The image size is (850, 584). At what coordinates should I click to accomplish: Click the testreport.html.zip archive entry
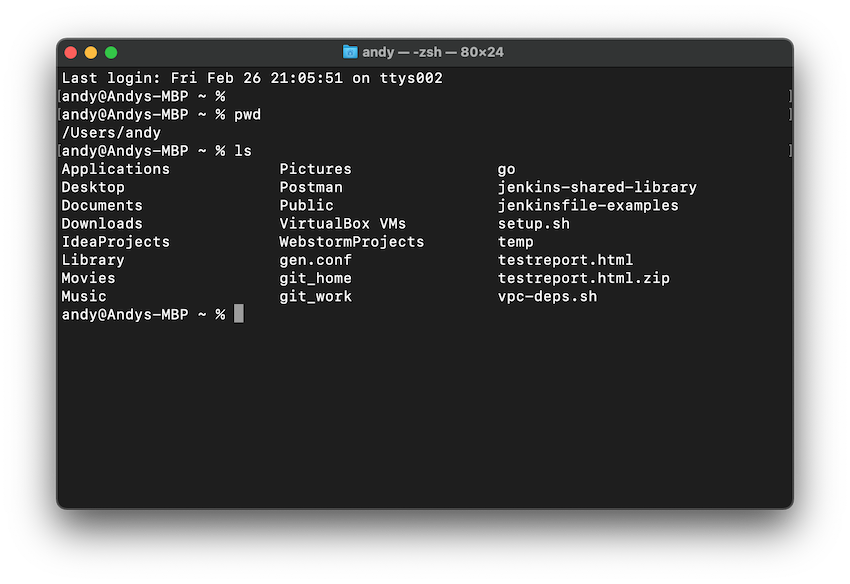pos(583,278)
